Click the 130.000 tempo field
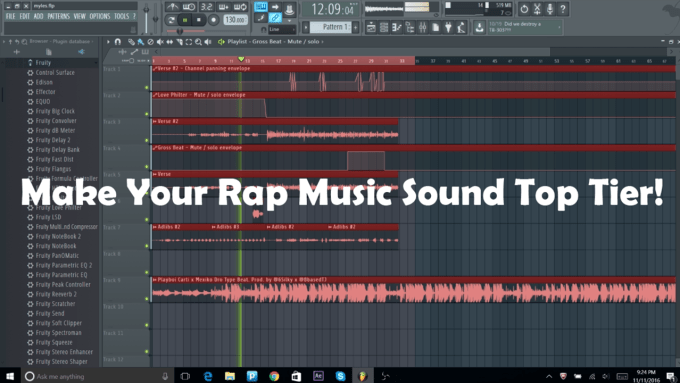Screen dimensions: 680x383 [x=235, y=20]
